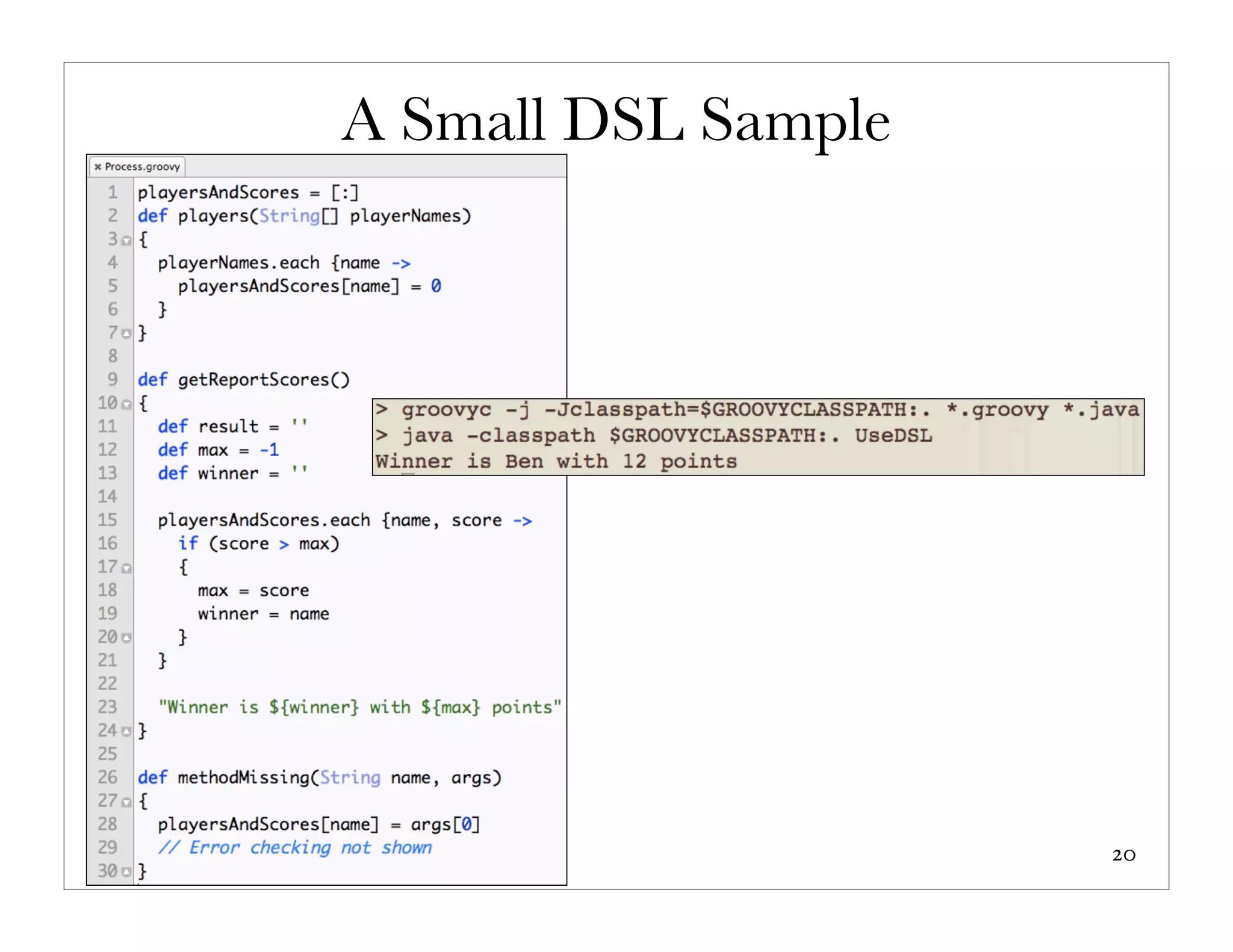Click 'playersAndScores[name] = args[0]' line
Viewport: 1233px width, 952px height.
pyautogui.click(x=319, y=824)
